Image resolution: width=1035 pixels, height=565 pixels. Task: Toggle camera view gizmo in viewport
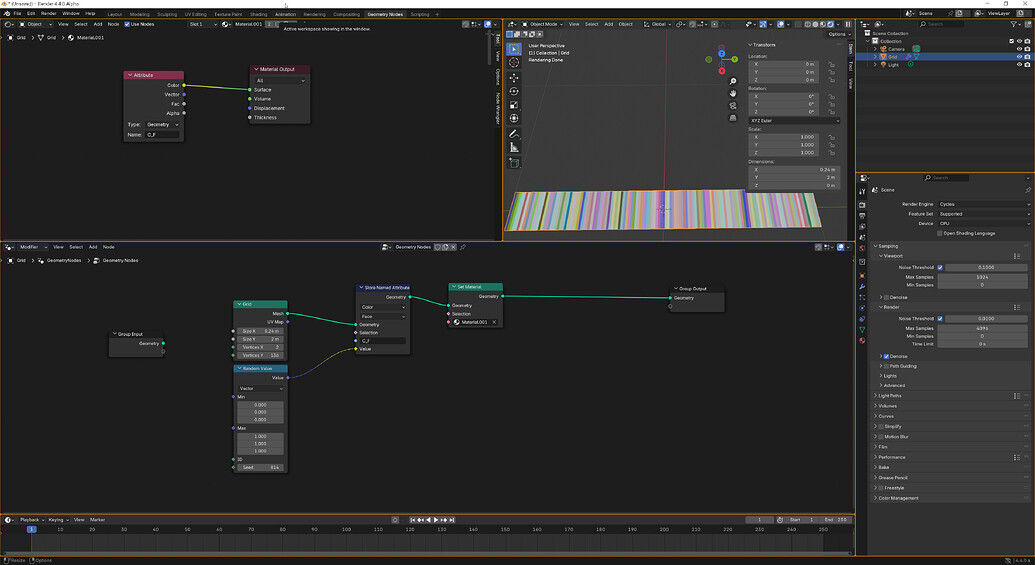[733, 106]
